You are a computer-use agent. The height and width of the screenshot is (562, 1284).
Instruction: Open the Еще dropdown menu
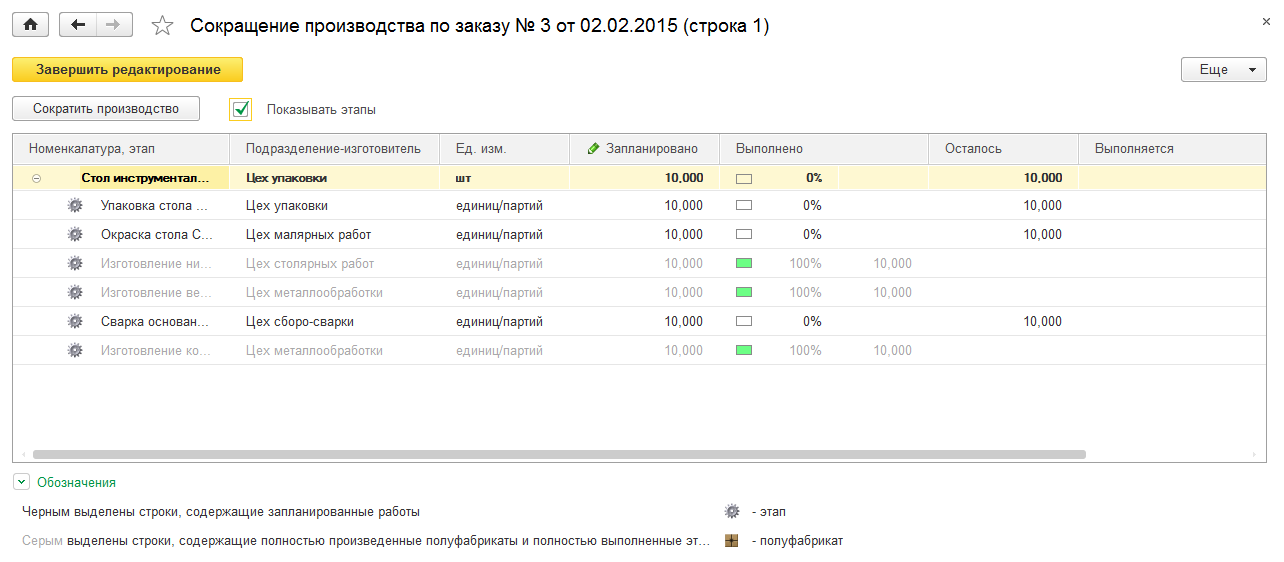(1224, 70)
